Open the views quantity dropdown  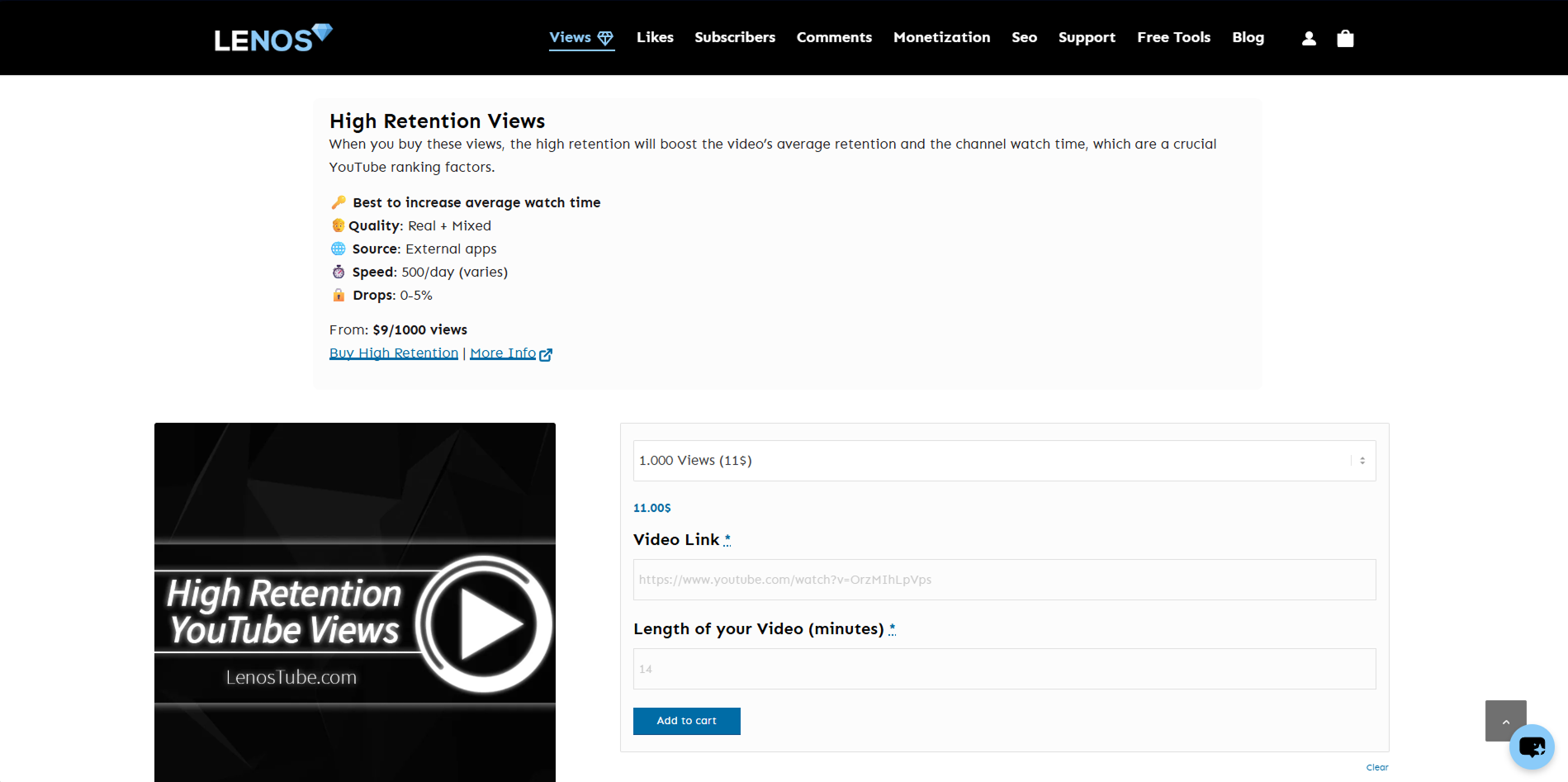click(x=1004, y=461)
